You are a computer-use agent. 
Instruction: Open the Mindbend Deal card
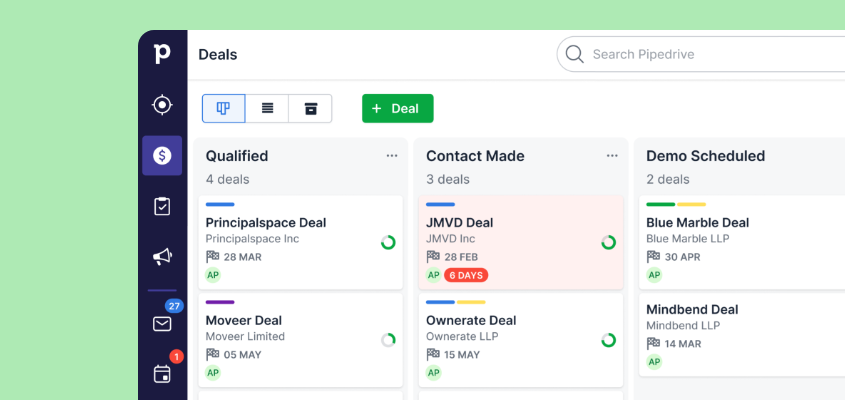click(742, 335)
